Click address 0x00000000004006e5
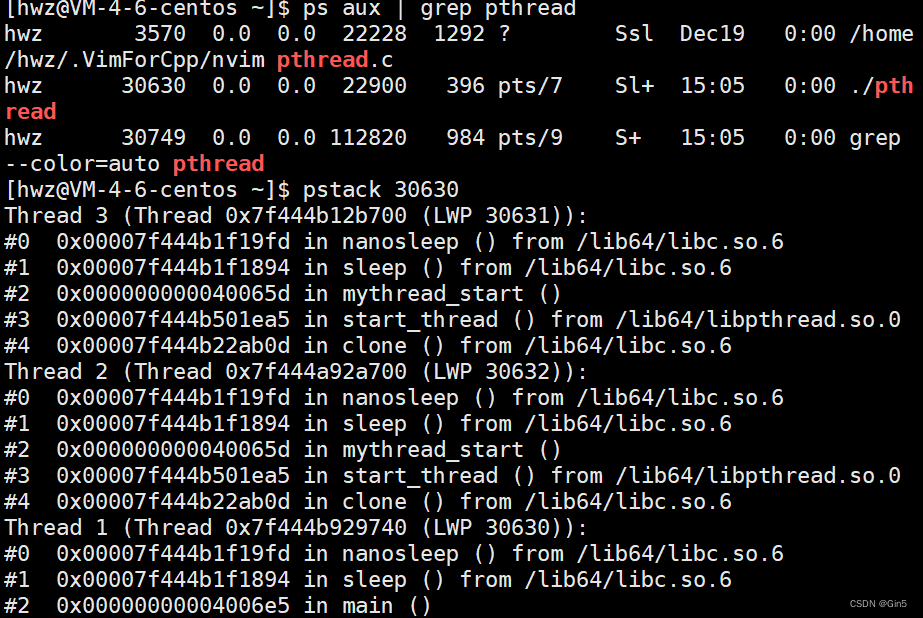The width and height of the screenshot is (923, 618). [x=173, y=606]
